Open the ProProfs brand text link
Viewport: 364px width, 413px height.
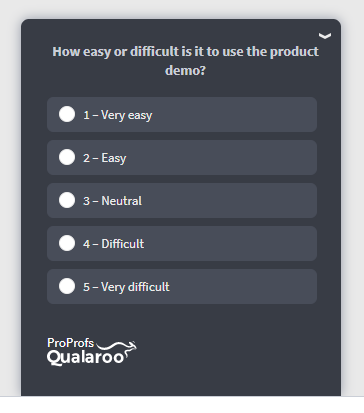71,343
